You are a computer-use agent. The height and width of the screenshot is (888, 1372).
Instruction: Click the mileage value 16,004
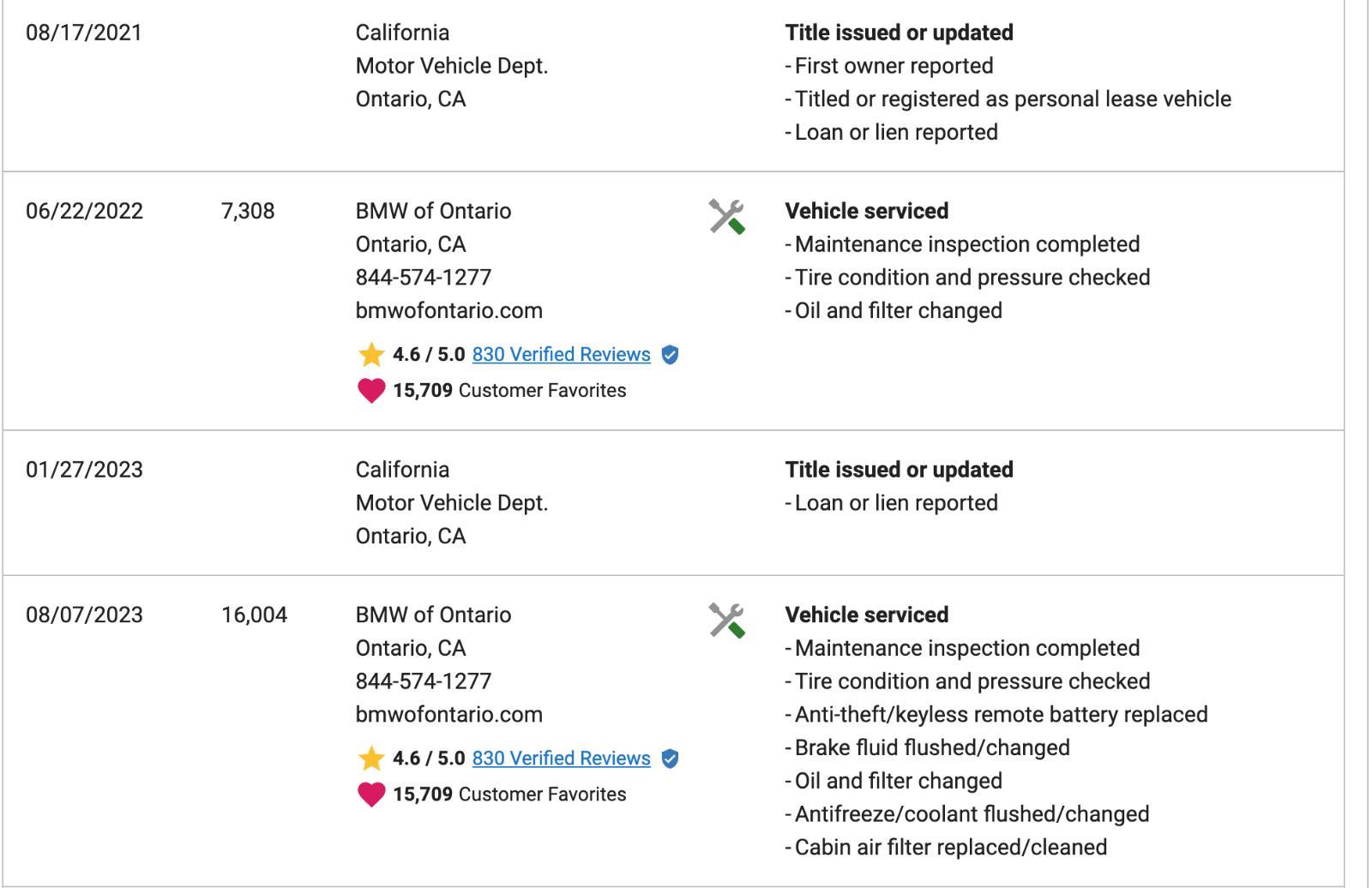coord(254,615)
